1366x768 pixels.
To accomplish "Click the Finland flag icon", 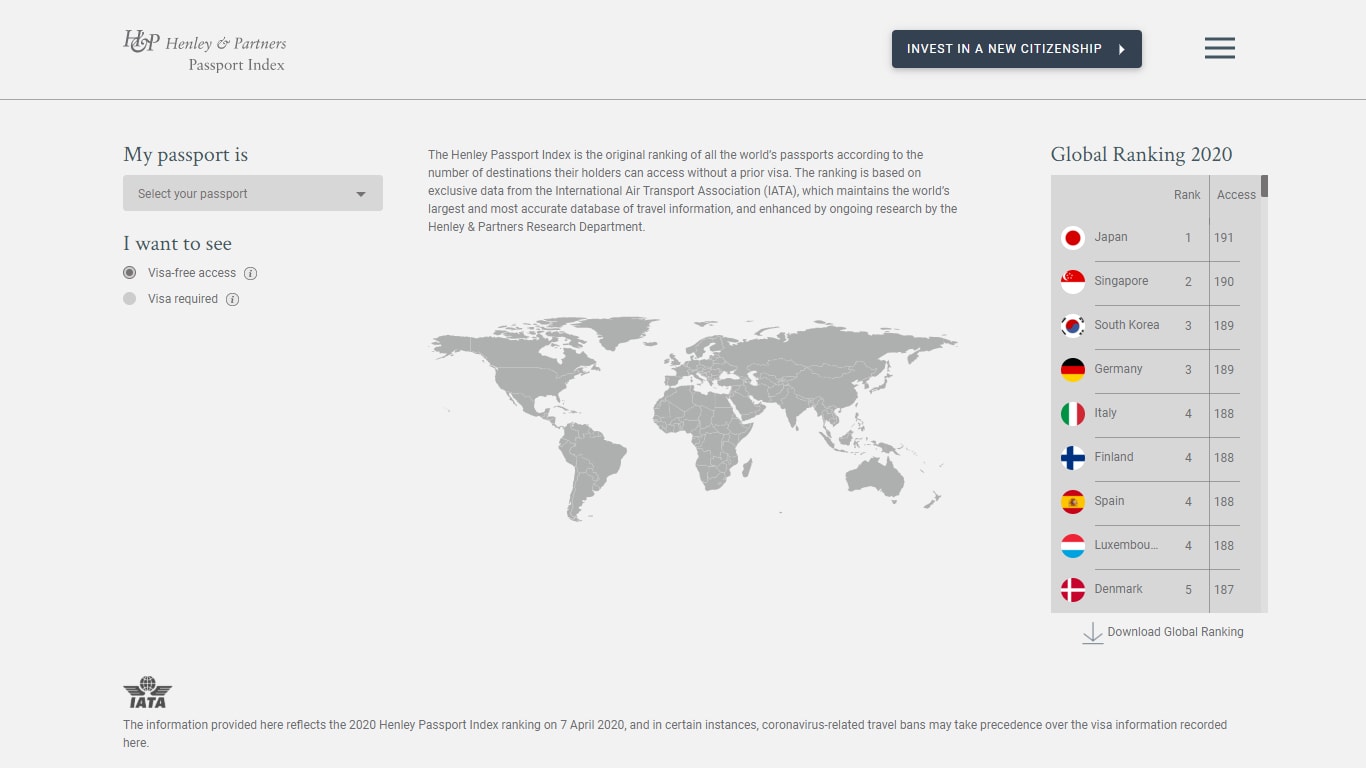I will pos(1072,458).
